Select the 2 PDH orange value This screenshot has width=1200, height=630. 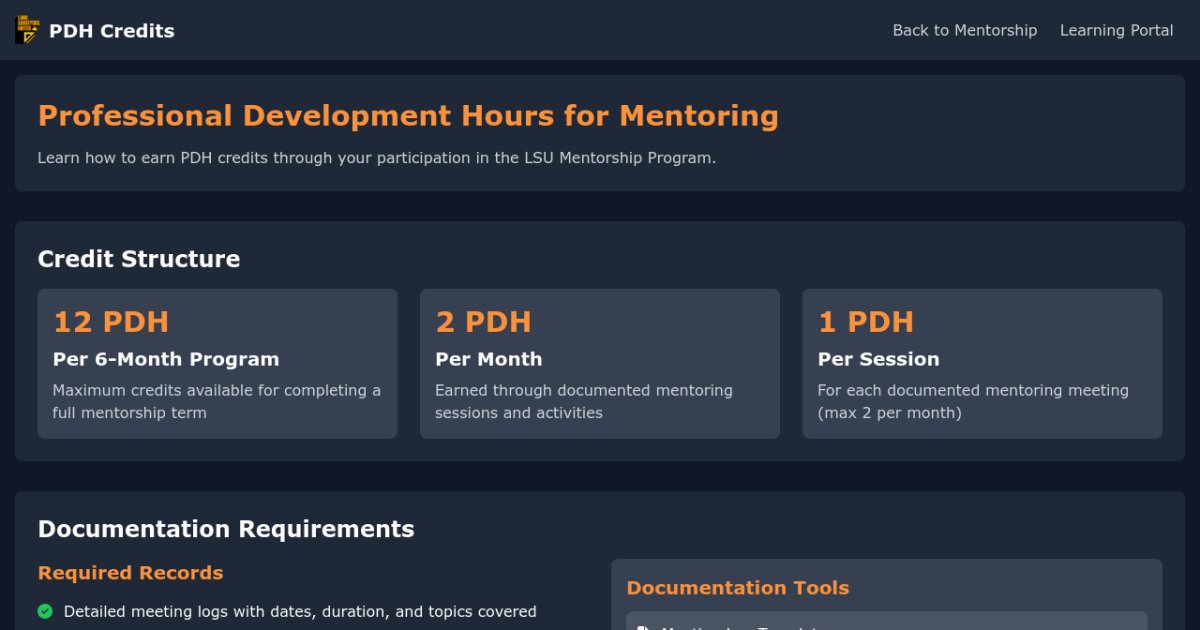(483, 322)
